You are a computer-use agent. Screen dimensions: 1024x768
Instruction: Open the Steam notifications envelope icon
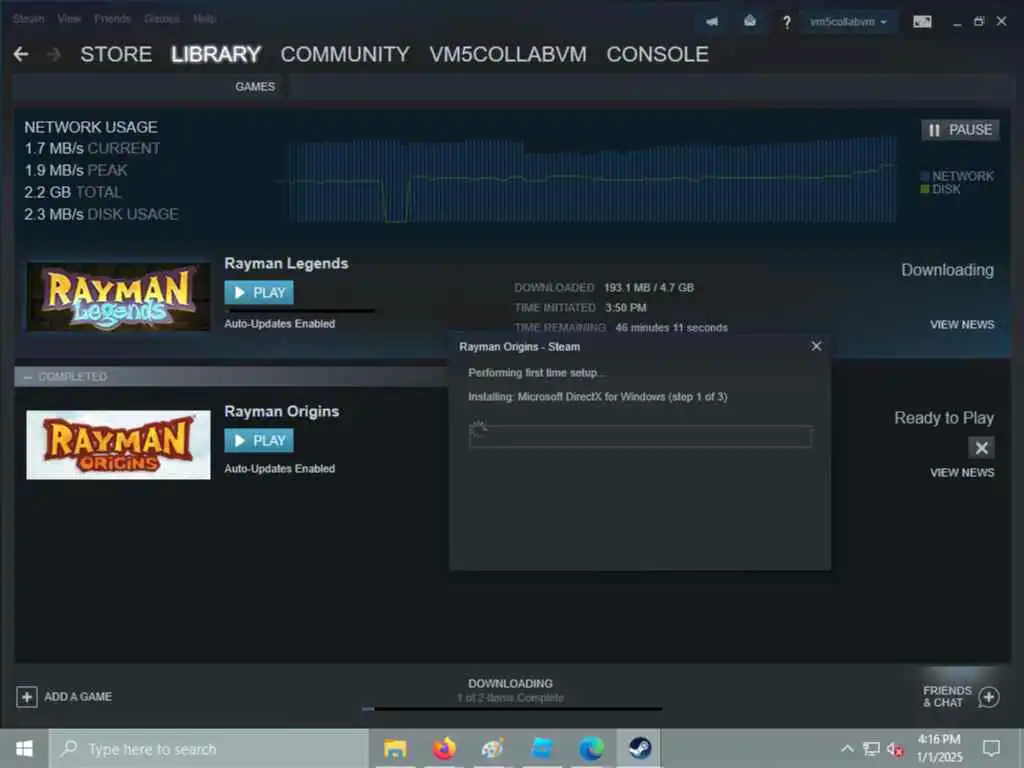[750, 22]
